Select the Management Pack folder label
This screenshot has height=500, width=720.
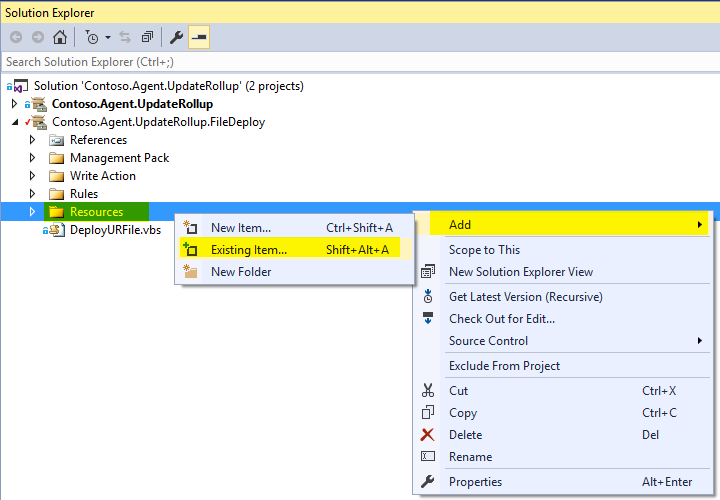point(119,157)
